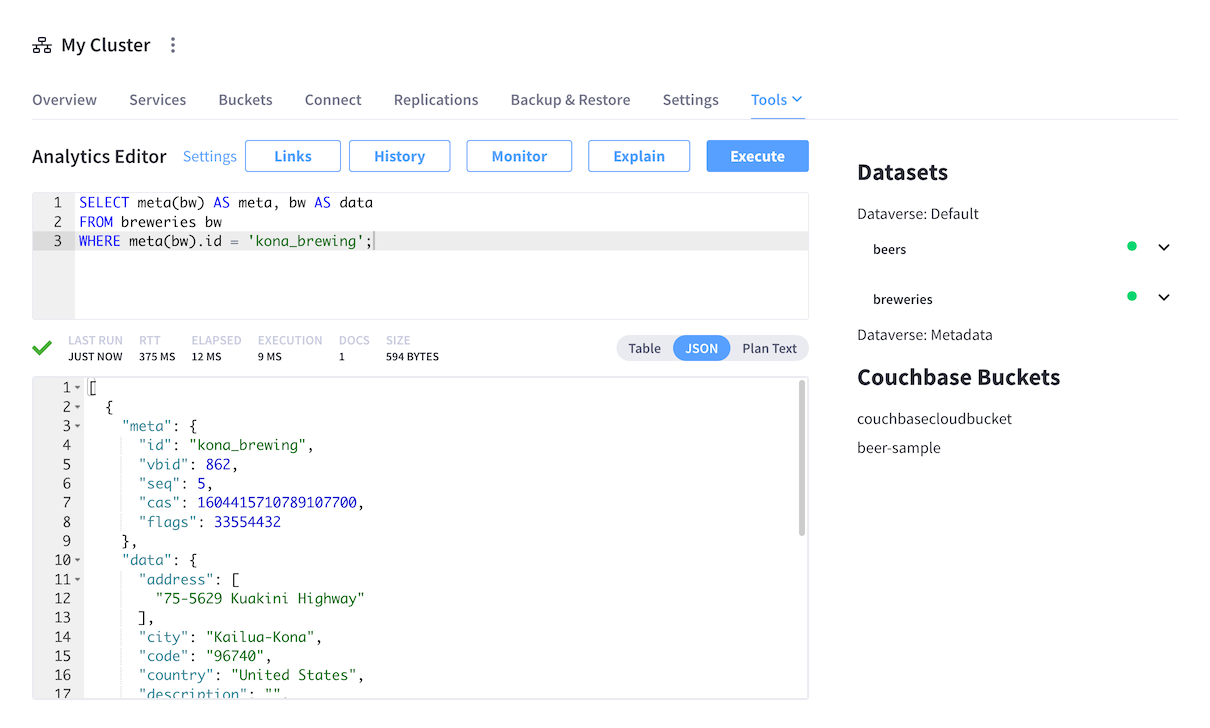The image size is (1210, 728).
Task: Click the green success checkmark below the query editor
Action: click(x=41, y=348)
